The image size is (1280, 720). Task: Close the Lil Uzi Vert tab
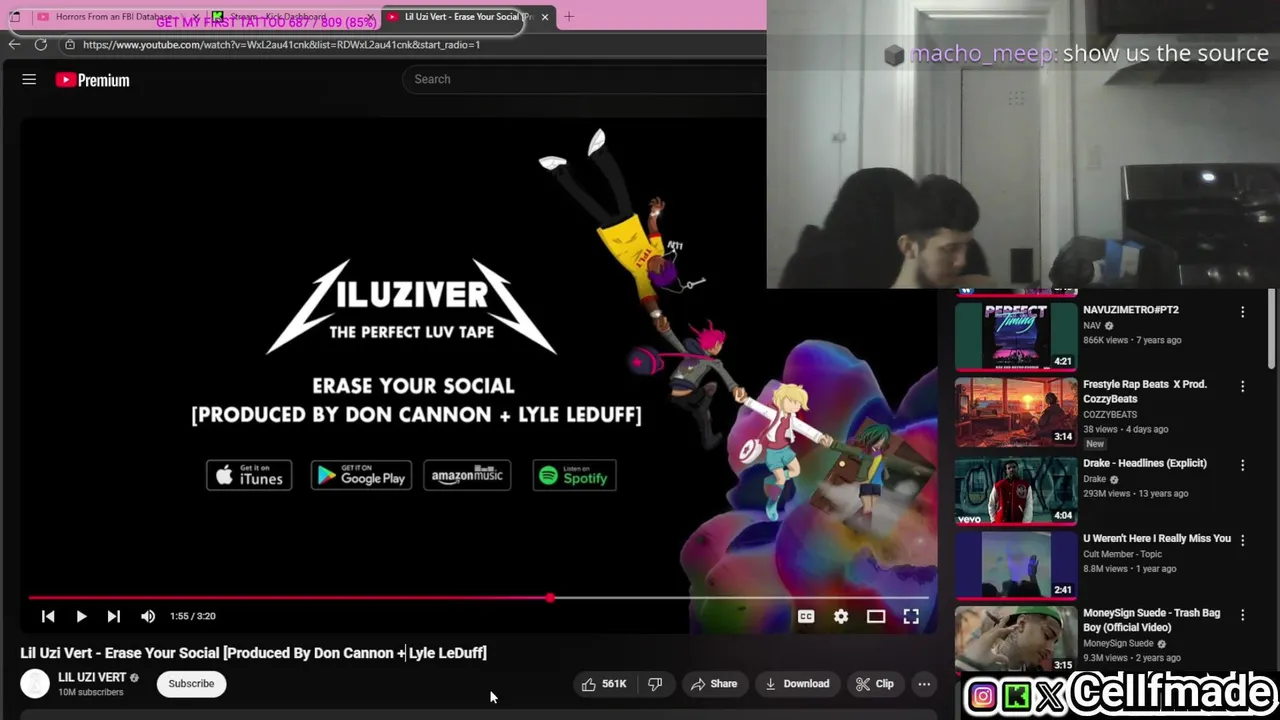tap(545, 17)
